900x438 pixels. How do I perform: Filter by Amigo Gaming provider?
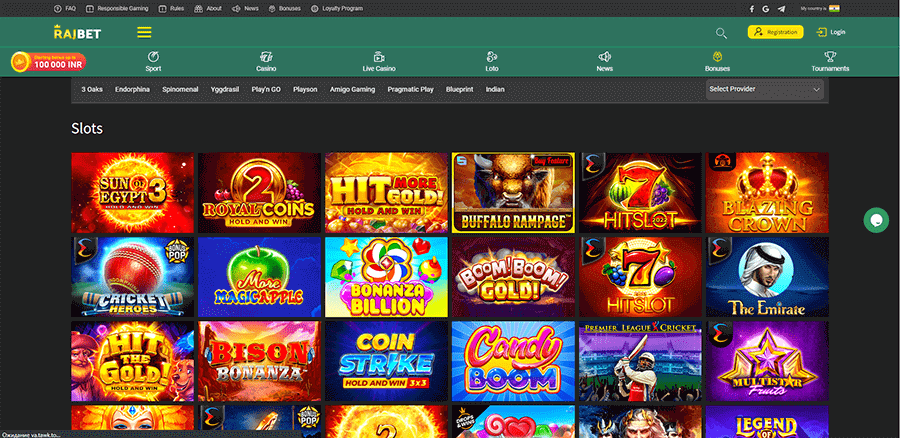pos(352,90)
